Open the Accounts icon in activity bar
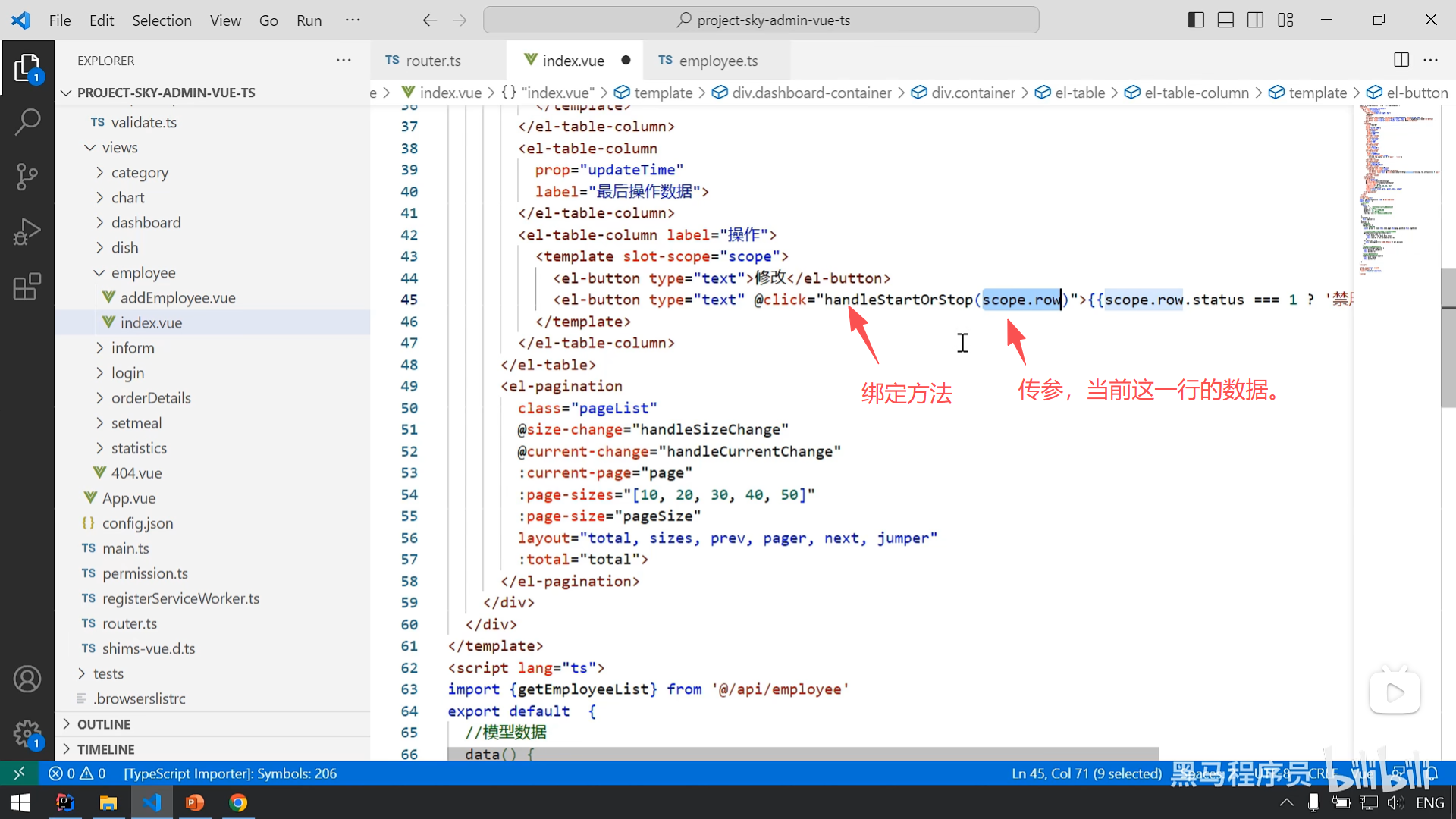 (27, 679)
